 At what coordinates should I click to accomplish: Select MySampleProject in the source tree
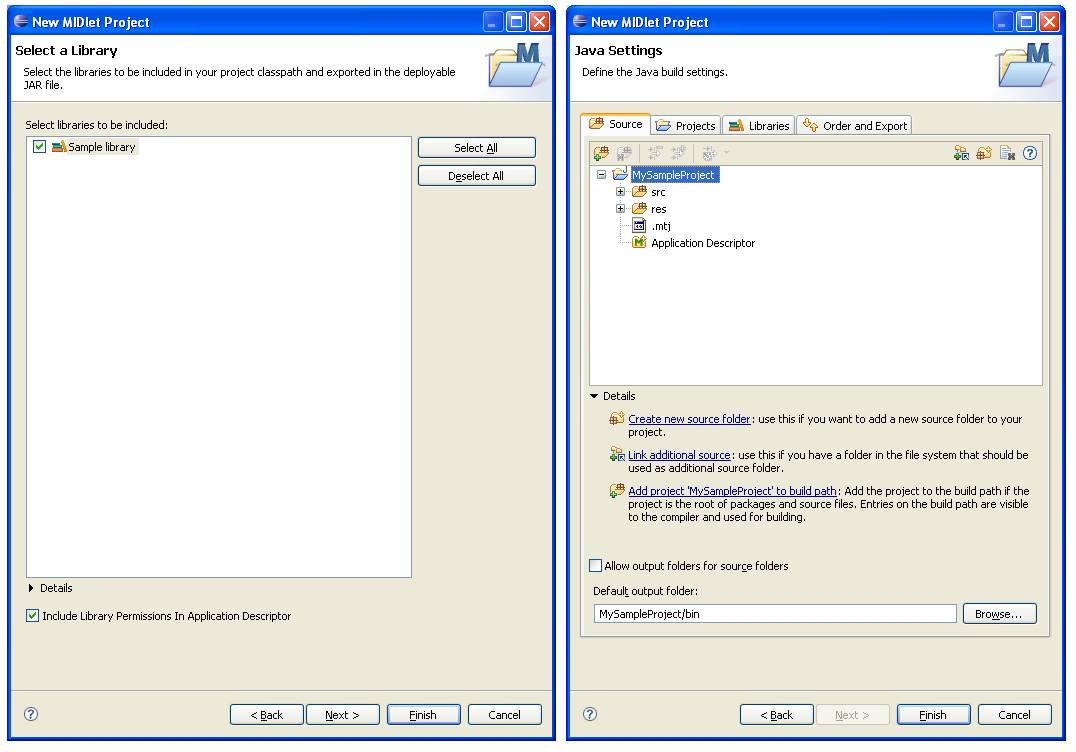click(x=675, y=174)
